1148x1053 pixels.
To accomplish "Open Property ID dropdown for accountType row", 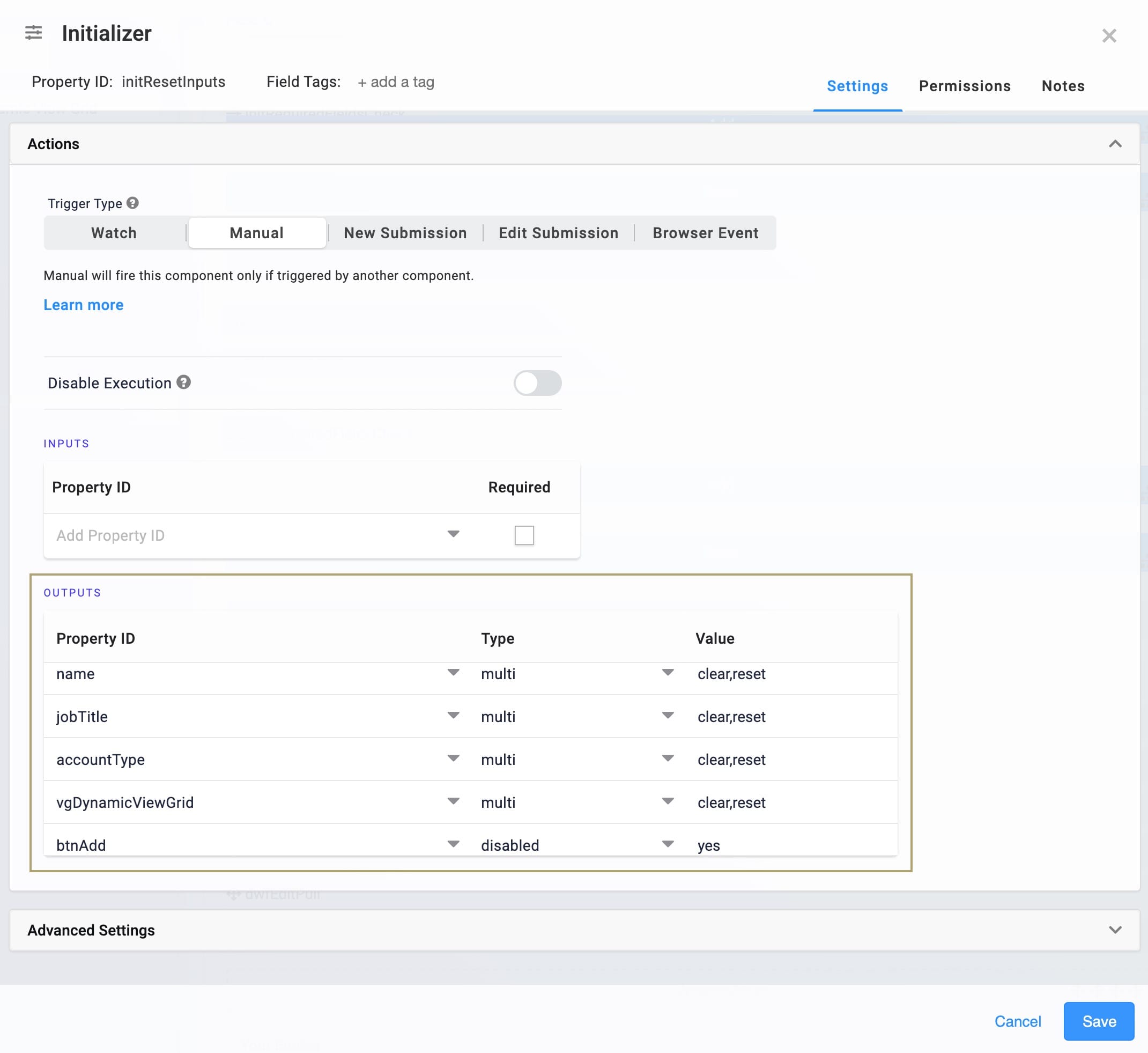I will click(x=453, y=758).
